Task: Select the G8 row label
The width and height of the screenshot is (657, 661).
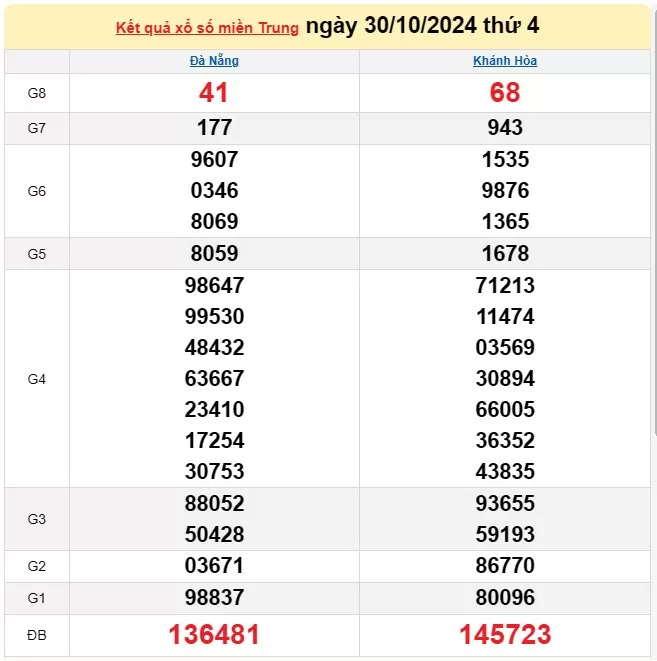Action: [37, 93]
